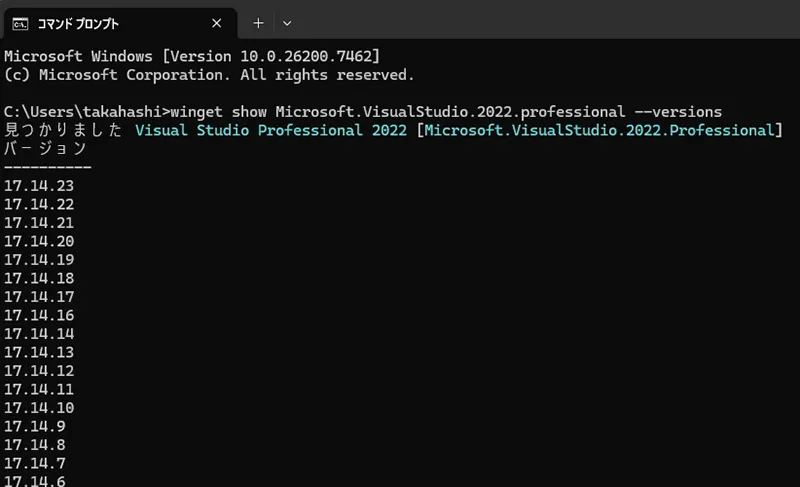Click the Microsoft Windows version line

(192, 56)
